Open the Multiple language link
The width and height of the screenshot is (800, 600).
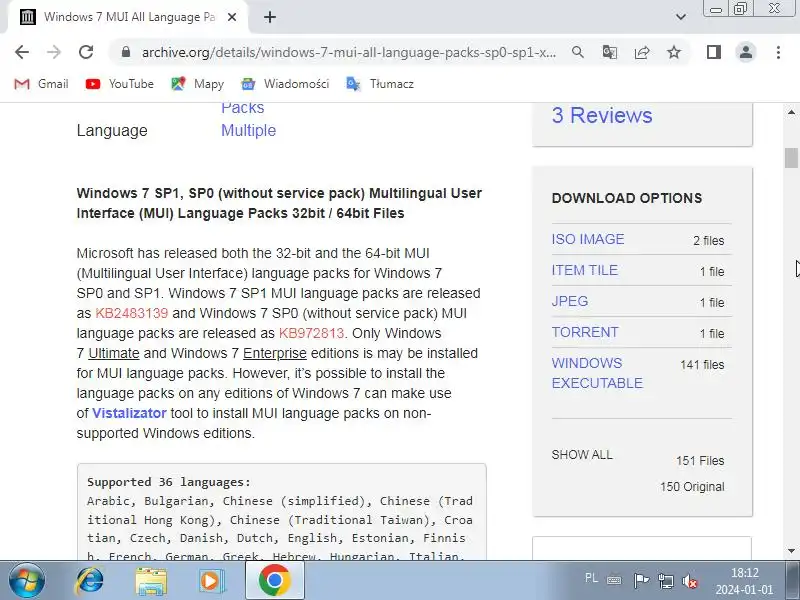point(248,131)
